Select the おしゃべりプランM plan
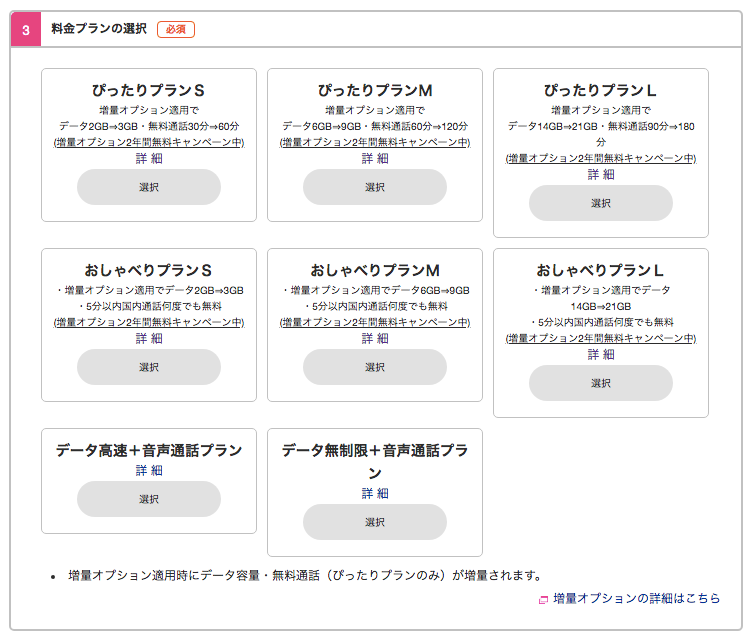 pyautogui.click(x=375, y=367)
